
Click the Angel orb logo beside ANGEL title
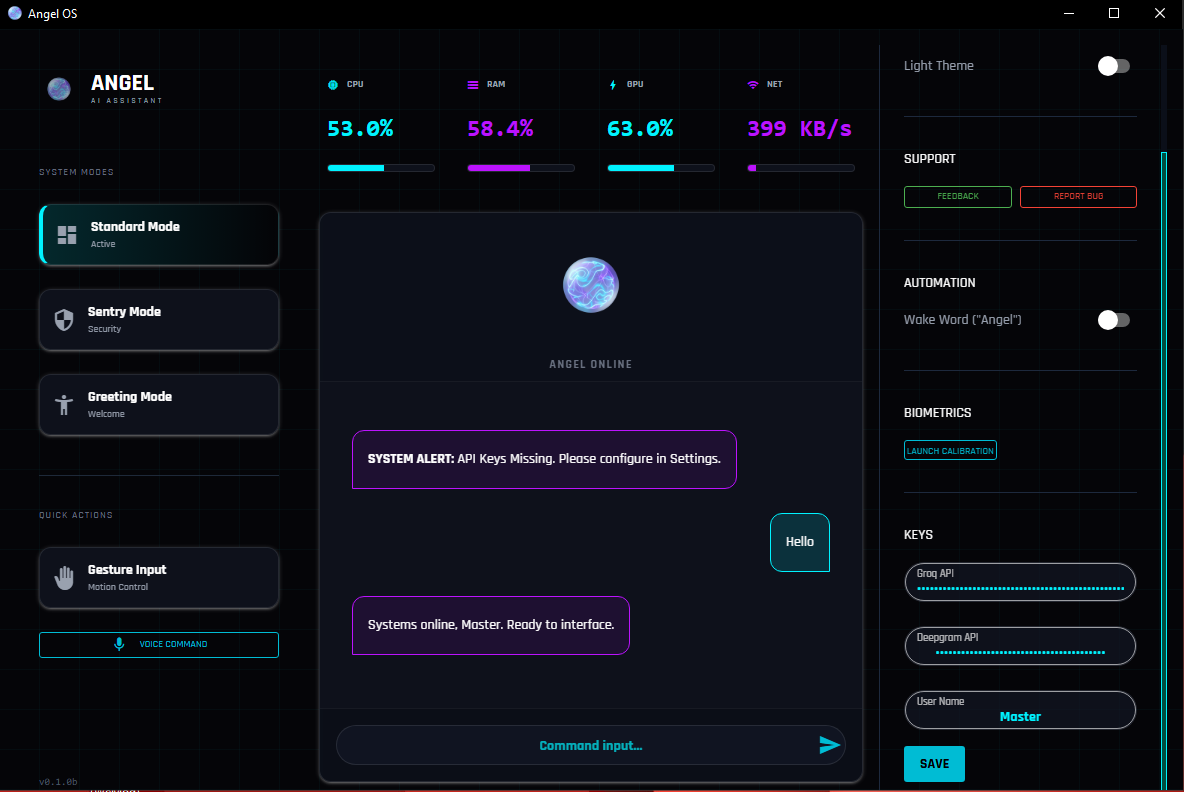click(59, 89)
